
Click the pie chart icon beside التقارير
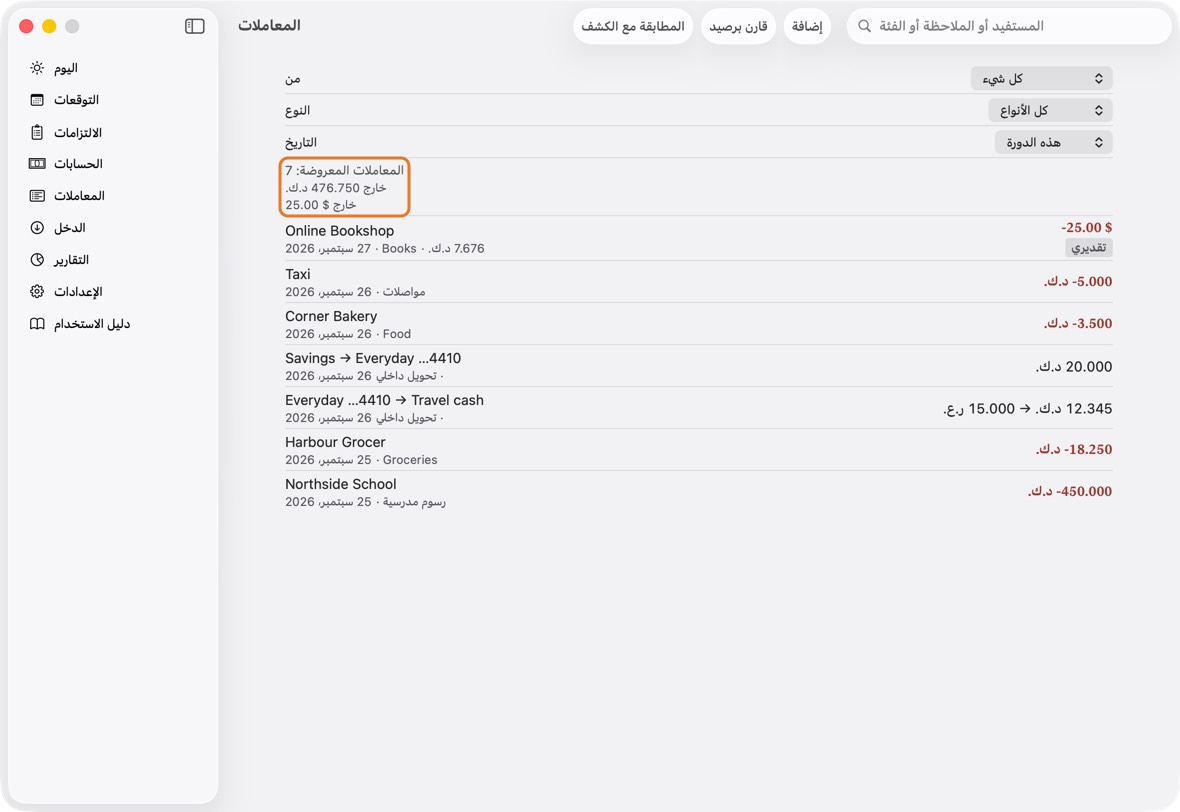point(37,260)
